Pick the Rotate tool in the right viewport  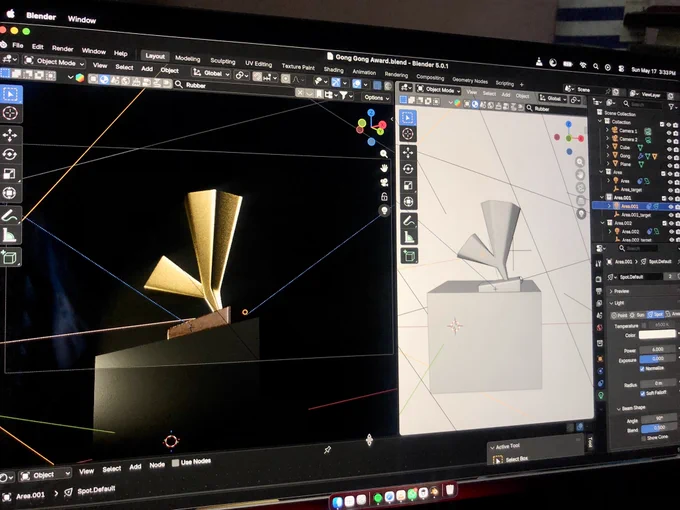coord(408,169)
